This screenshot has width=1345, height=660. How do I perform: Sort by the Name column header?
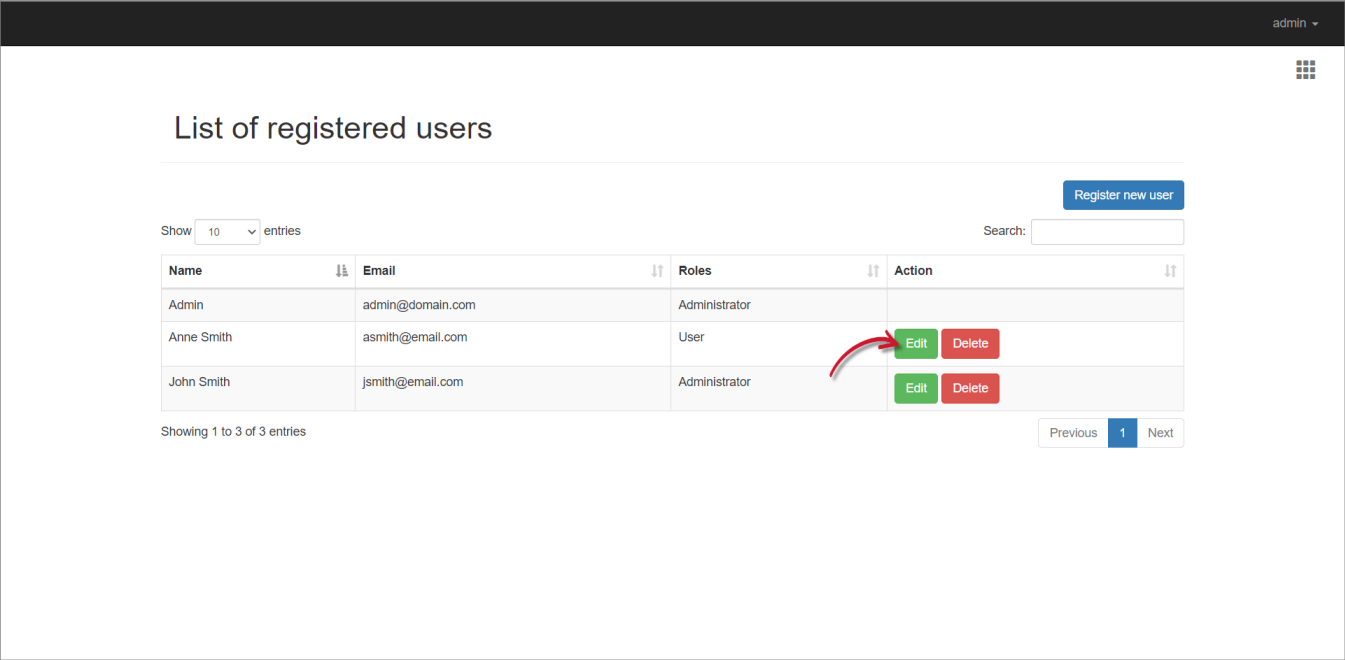(185, 270)
